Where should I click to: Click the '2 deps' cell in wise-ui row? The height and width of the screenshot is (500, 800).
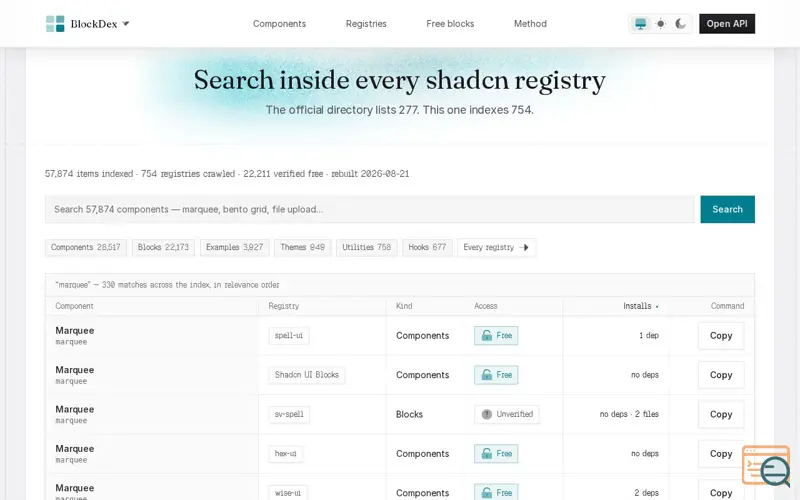646,493
